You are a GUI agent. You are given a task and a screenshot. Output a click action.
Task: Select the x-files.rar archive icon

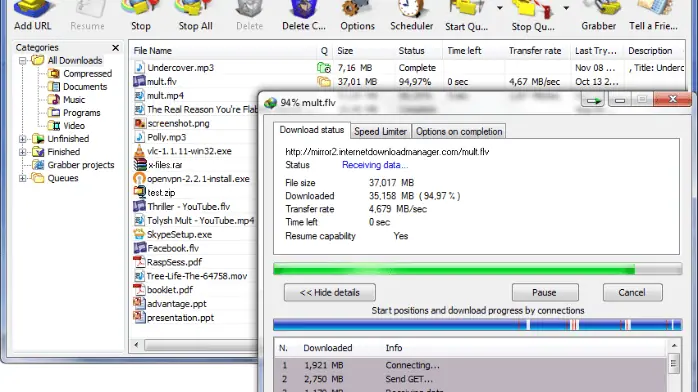point(140,165)
